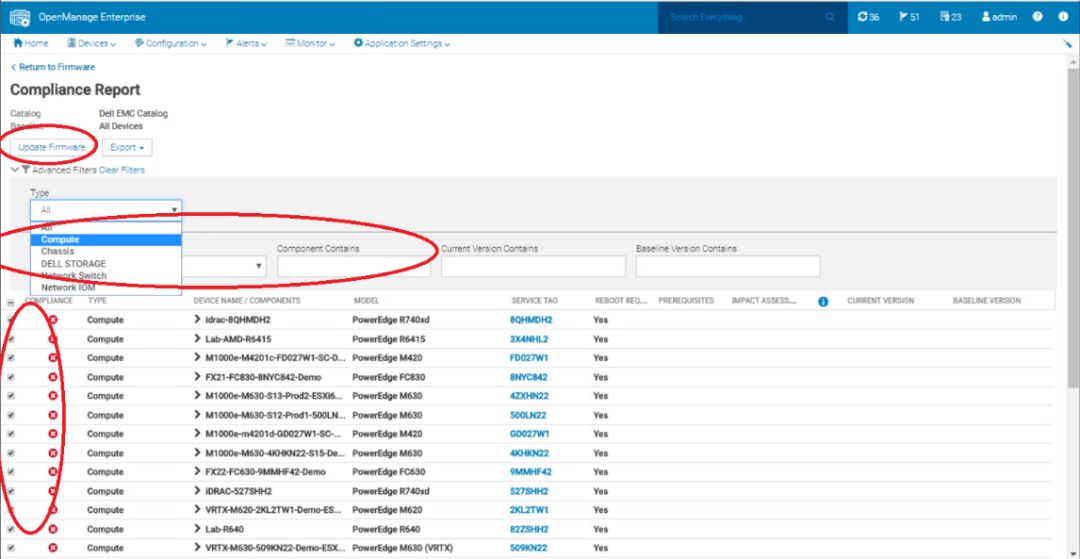This screenshot has height=559, width=1080.
Task: Open service tag 8QHMDH2 link
Action: [x=531, y=320]
